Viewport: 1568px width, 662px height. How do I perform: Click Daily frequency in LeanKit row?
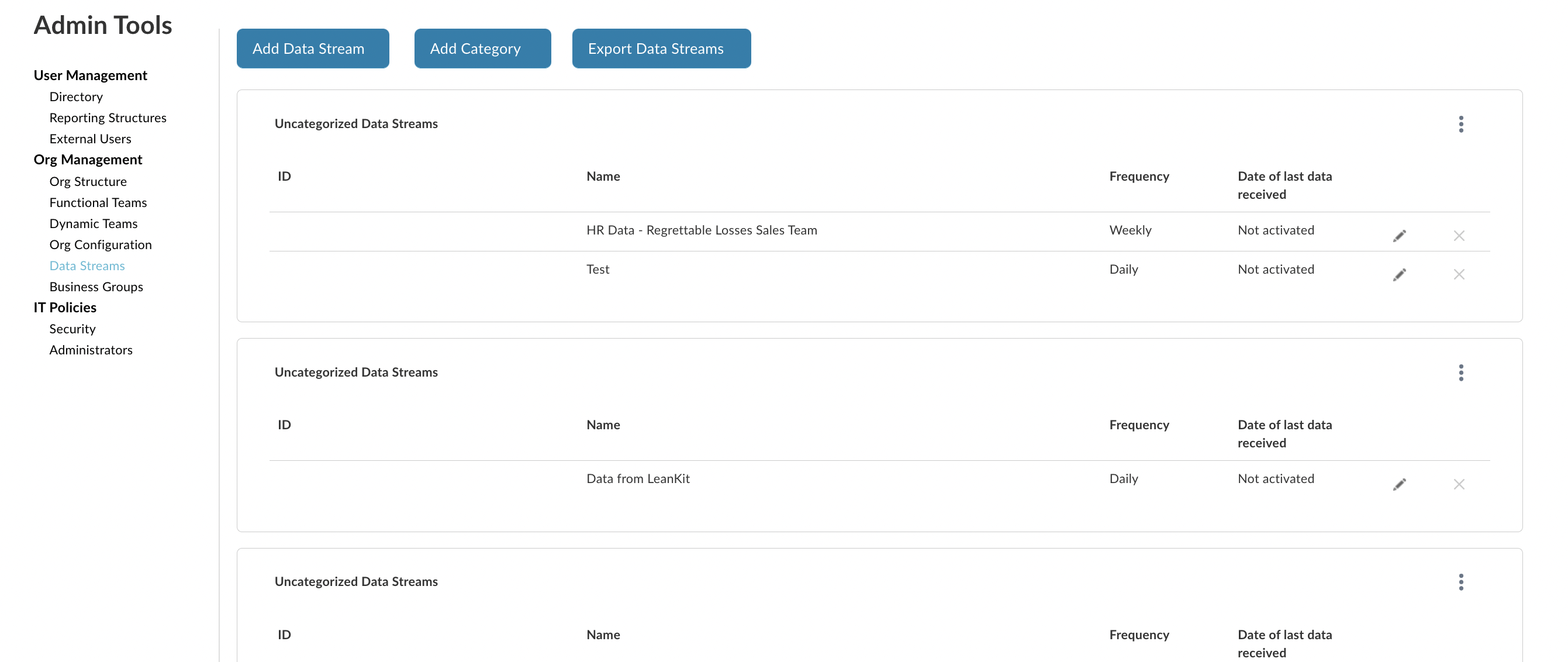(x=1124, y=479)
